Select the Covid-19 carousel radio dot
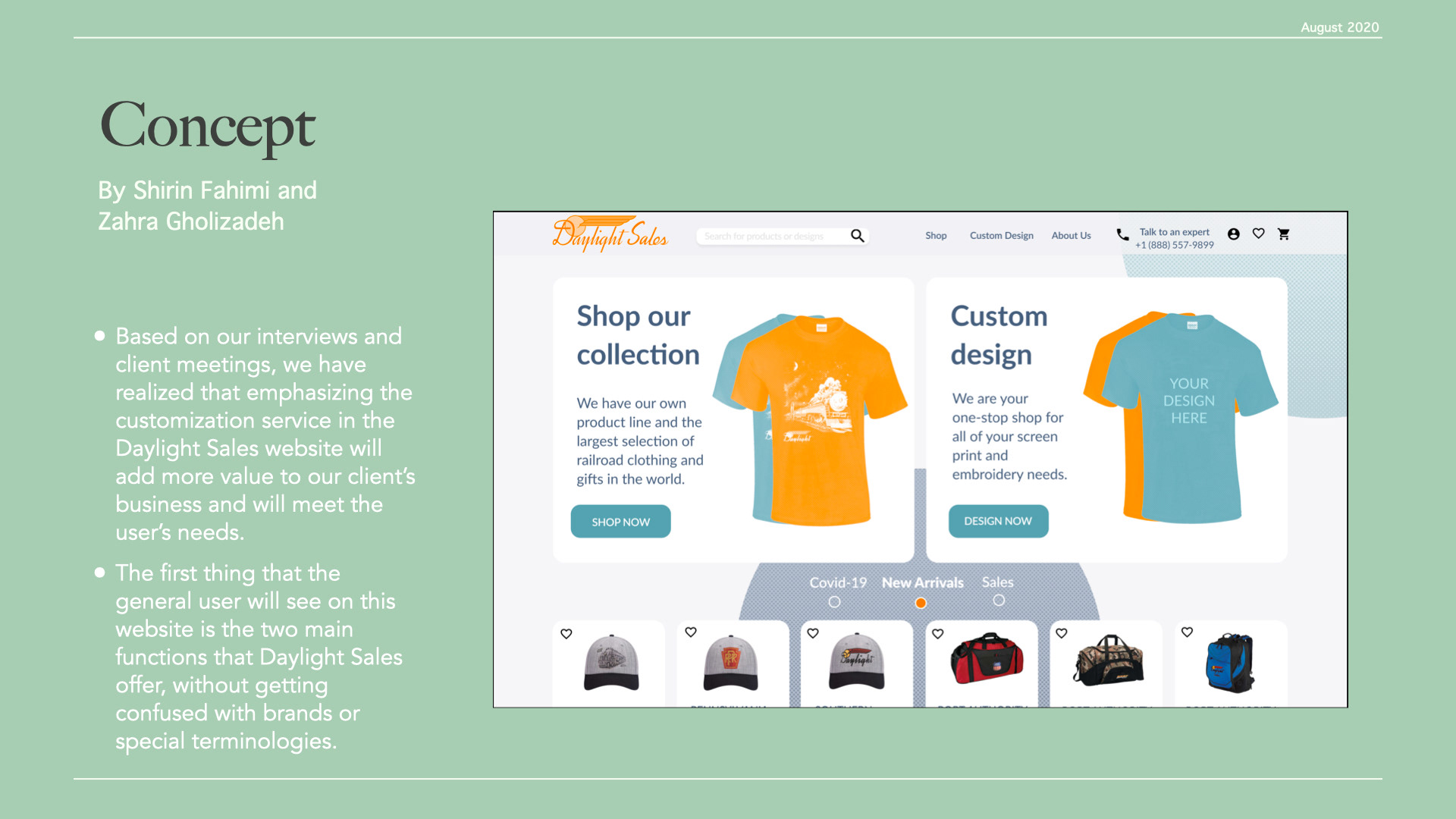Screen dimensions: 1456x819 pos(834,601)
